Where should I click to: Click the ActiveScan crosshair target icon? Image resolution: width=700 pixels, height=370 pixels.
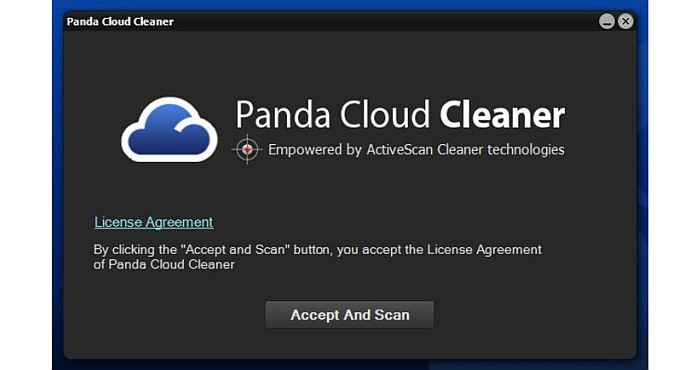point(247,150)
